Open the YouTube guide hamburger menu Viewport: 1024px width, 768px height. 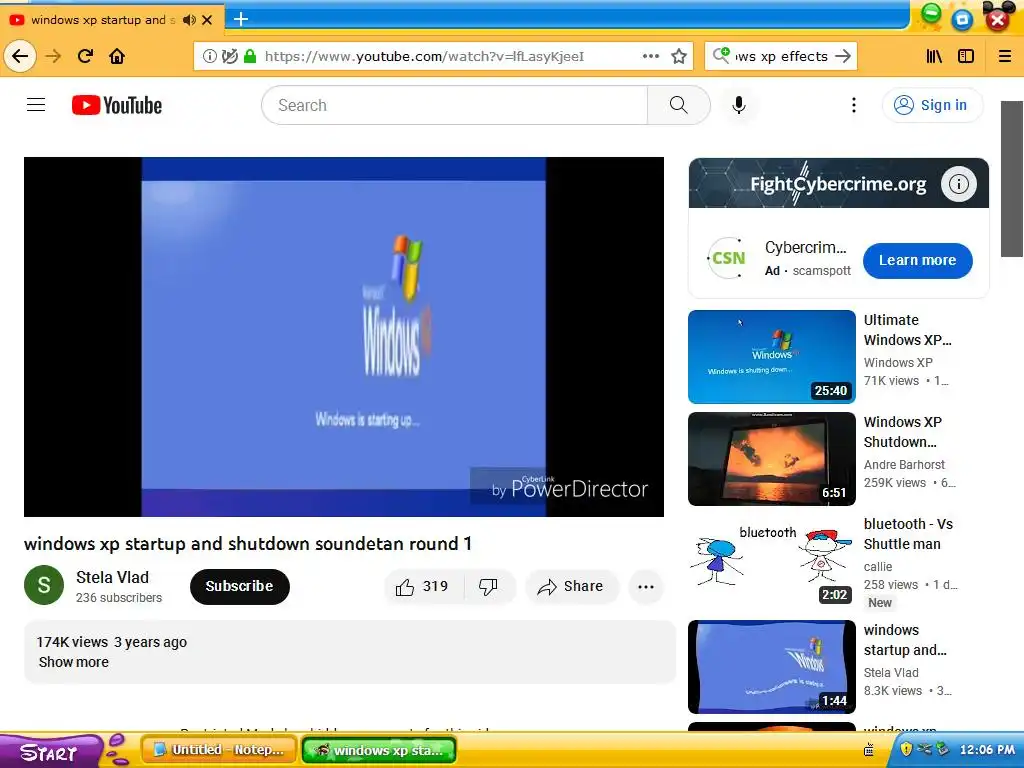pos(36,104)
